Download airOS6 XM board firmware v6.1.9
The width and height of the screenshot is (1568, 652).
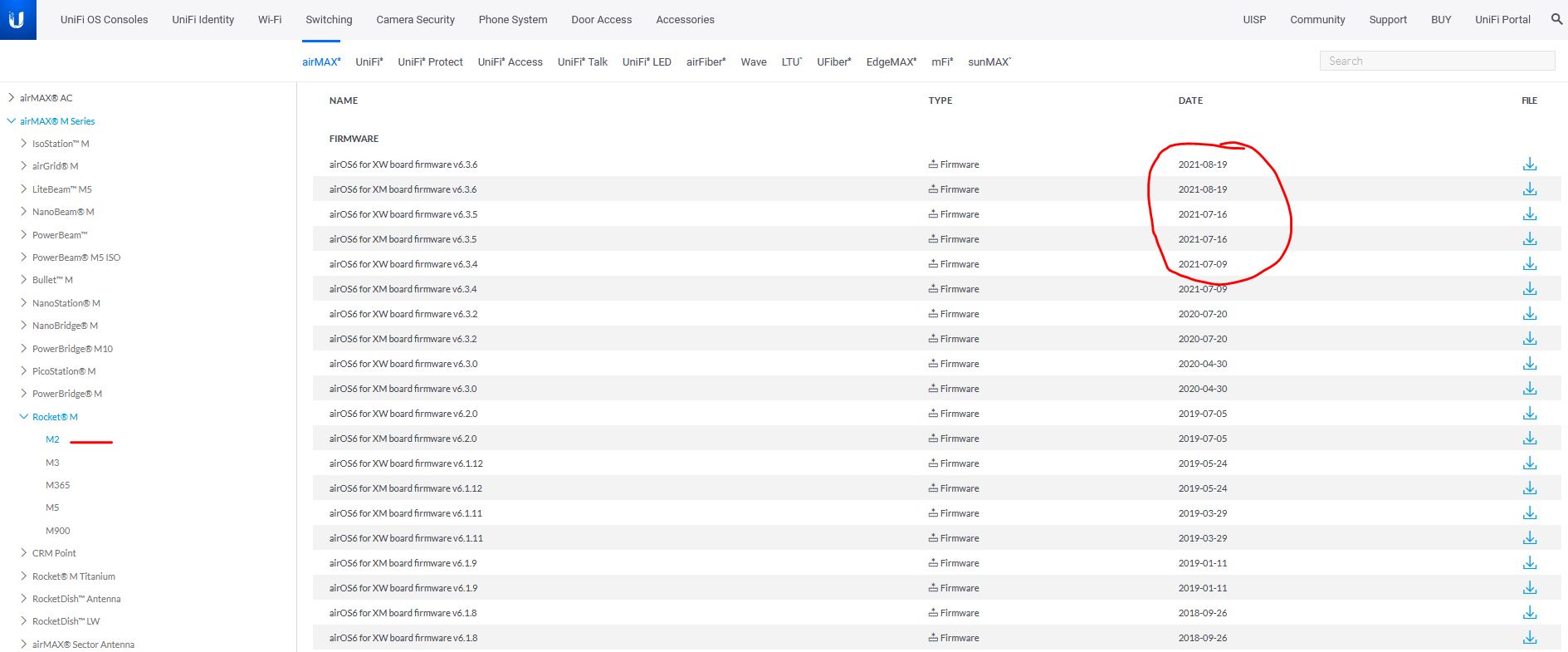coord(1530,563)
